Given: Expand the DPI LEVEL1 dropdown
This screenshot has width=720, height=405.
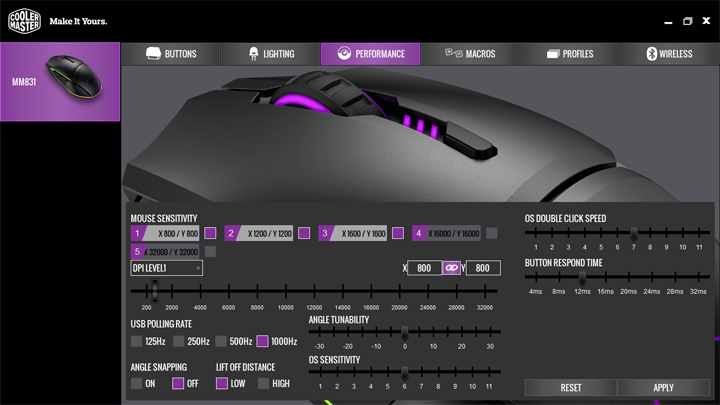Looking at the screenshot, I should [167, 268].
